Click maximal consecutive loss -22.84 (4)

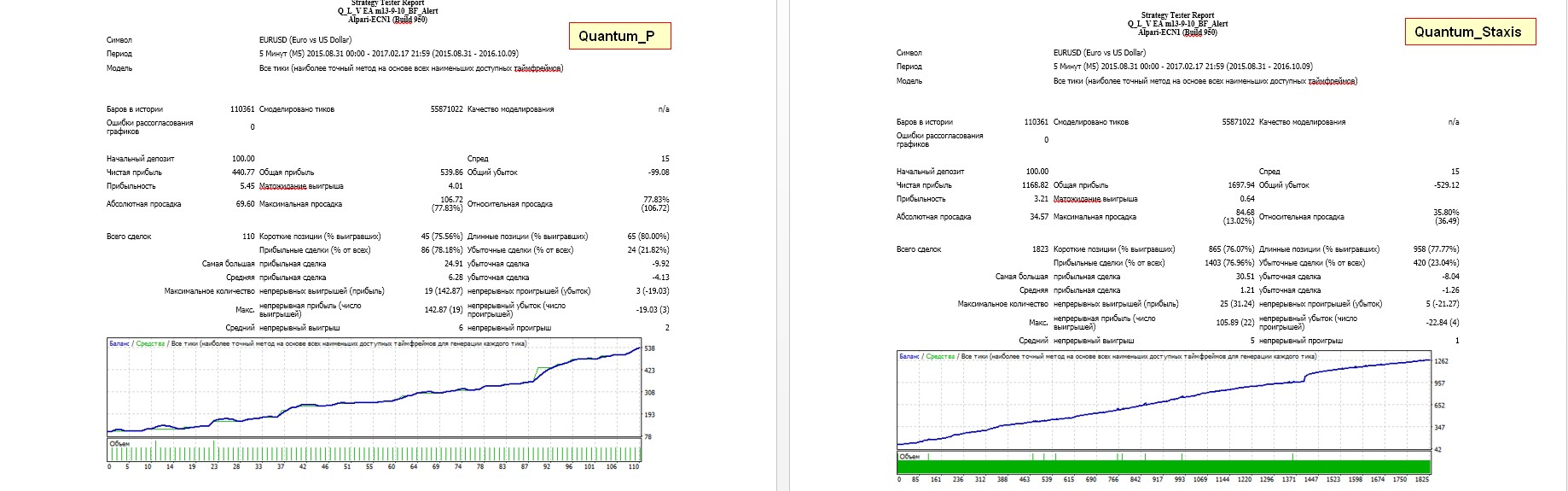pos(1443,323)
